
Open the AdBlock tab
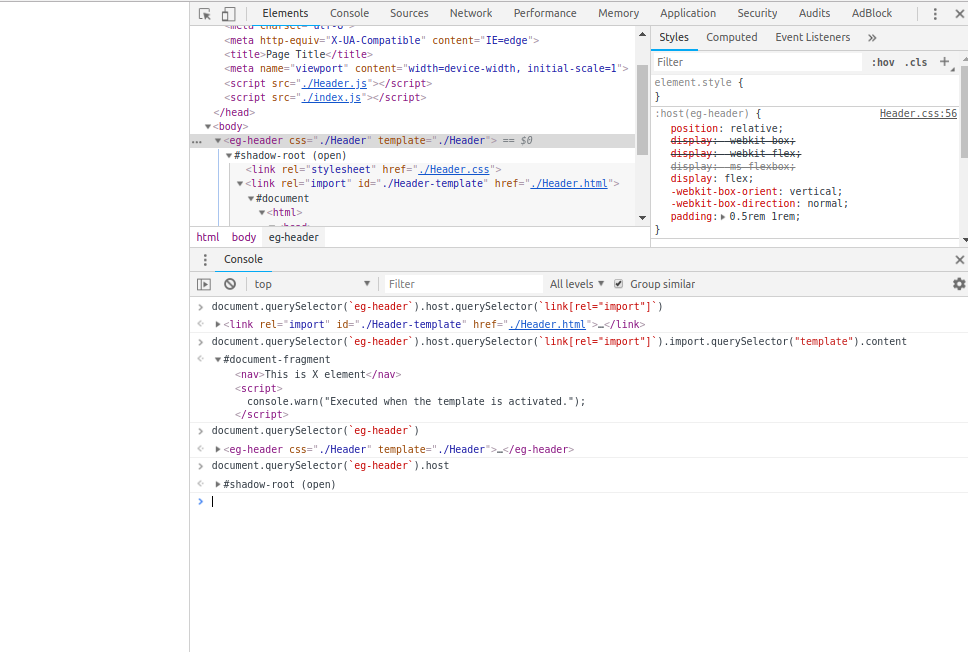click(x=872, y=13)
